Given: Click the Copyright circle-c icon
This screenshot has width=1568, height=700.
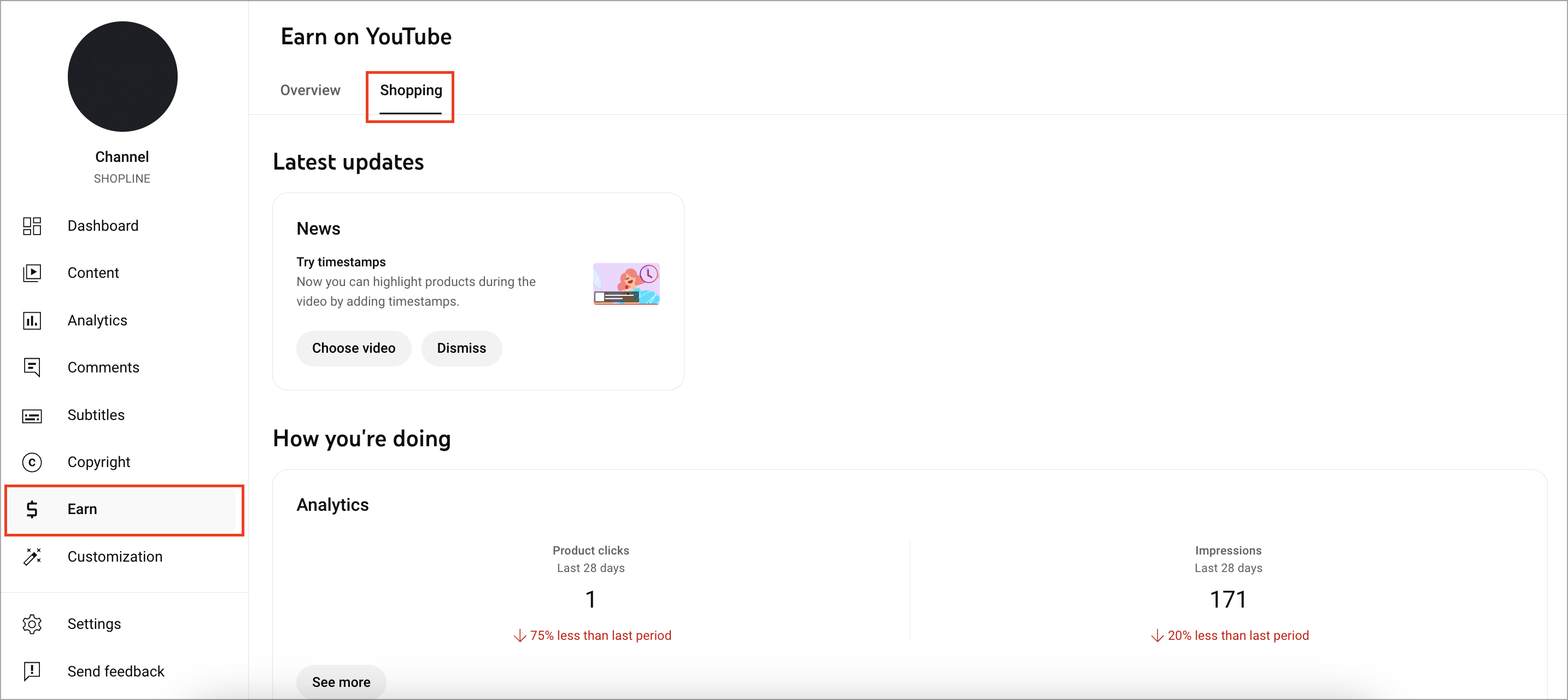Looking at the screenshot, I should [32, 462].
